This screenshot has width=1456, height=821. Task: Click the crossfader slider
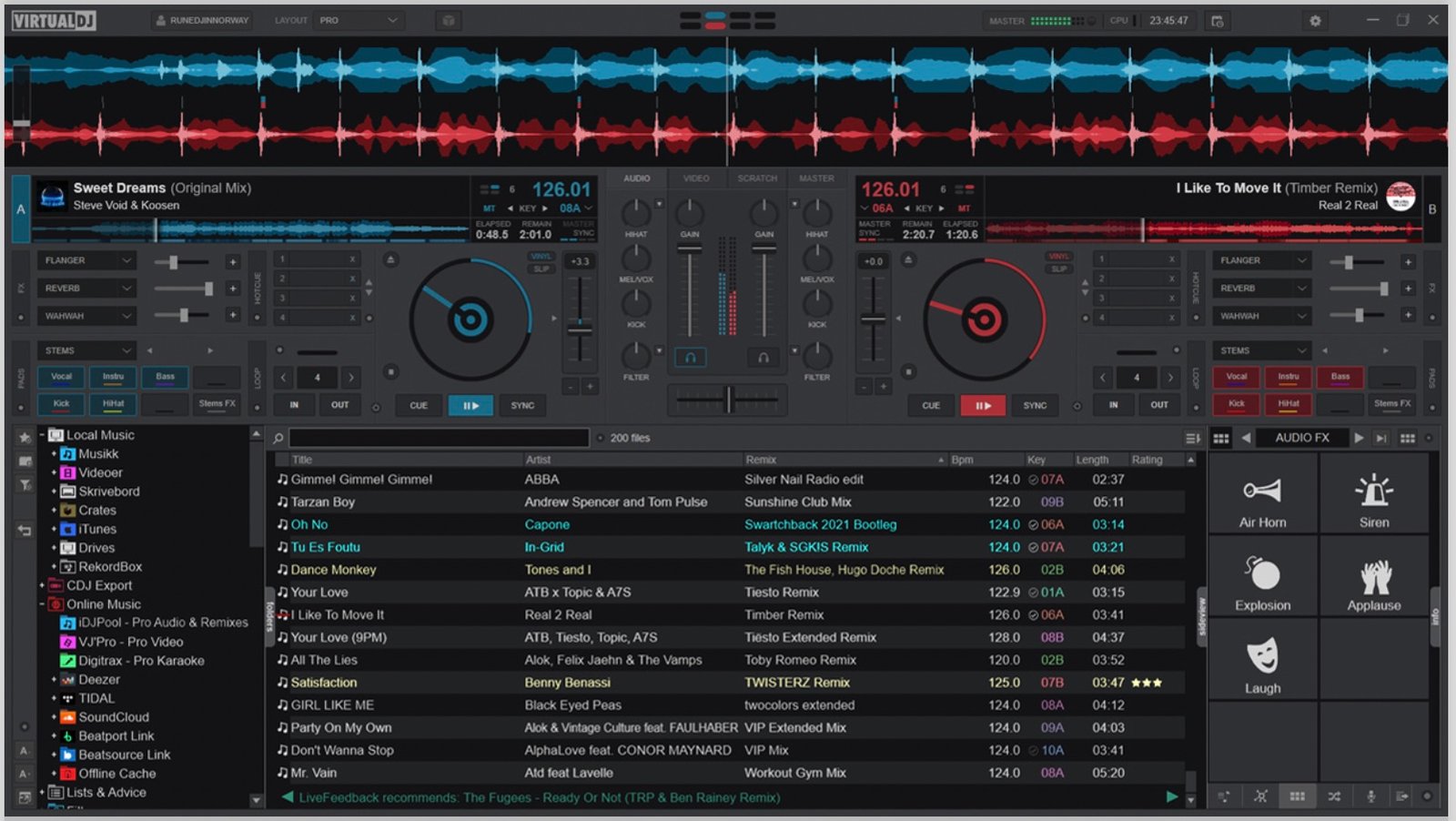pos(728,399)
